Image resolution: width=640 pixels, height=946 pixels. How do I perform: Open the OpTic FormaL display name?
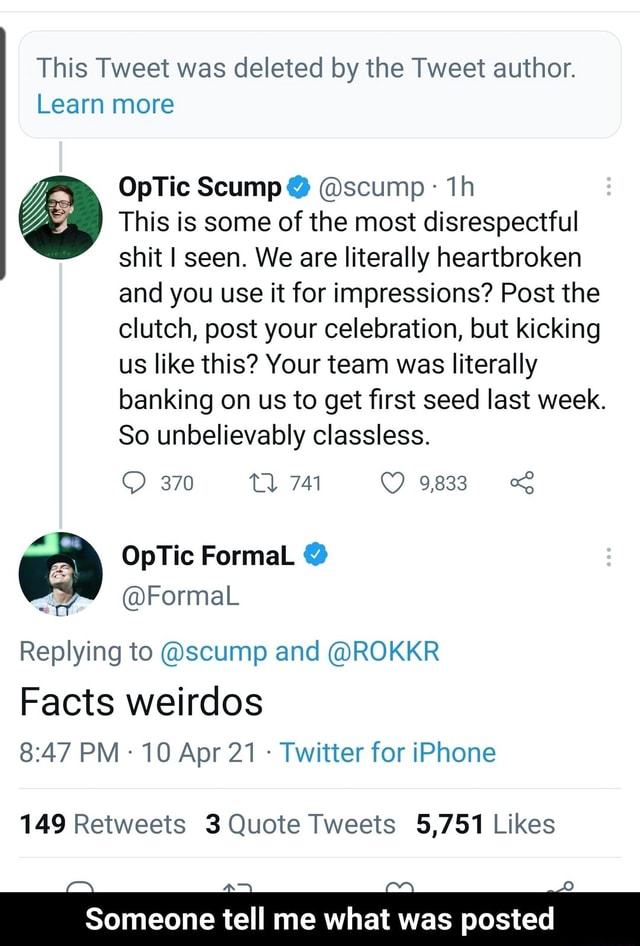tap(207, 557)
